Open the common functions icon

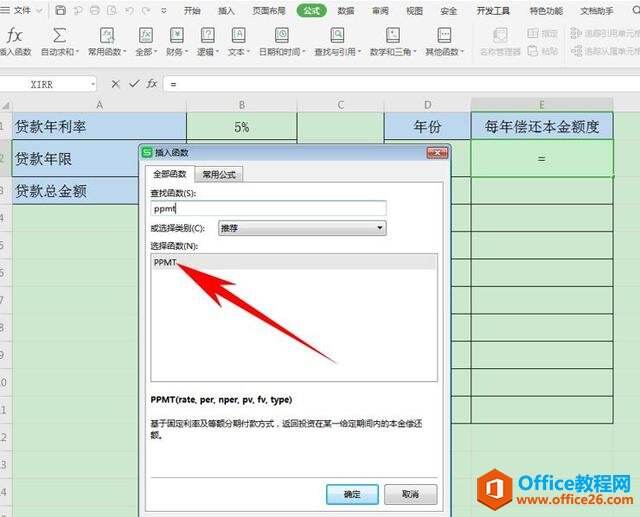click(x=107, y=36)
